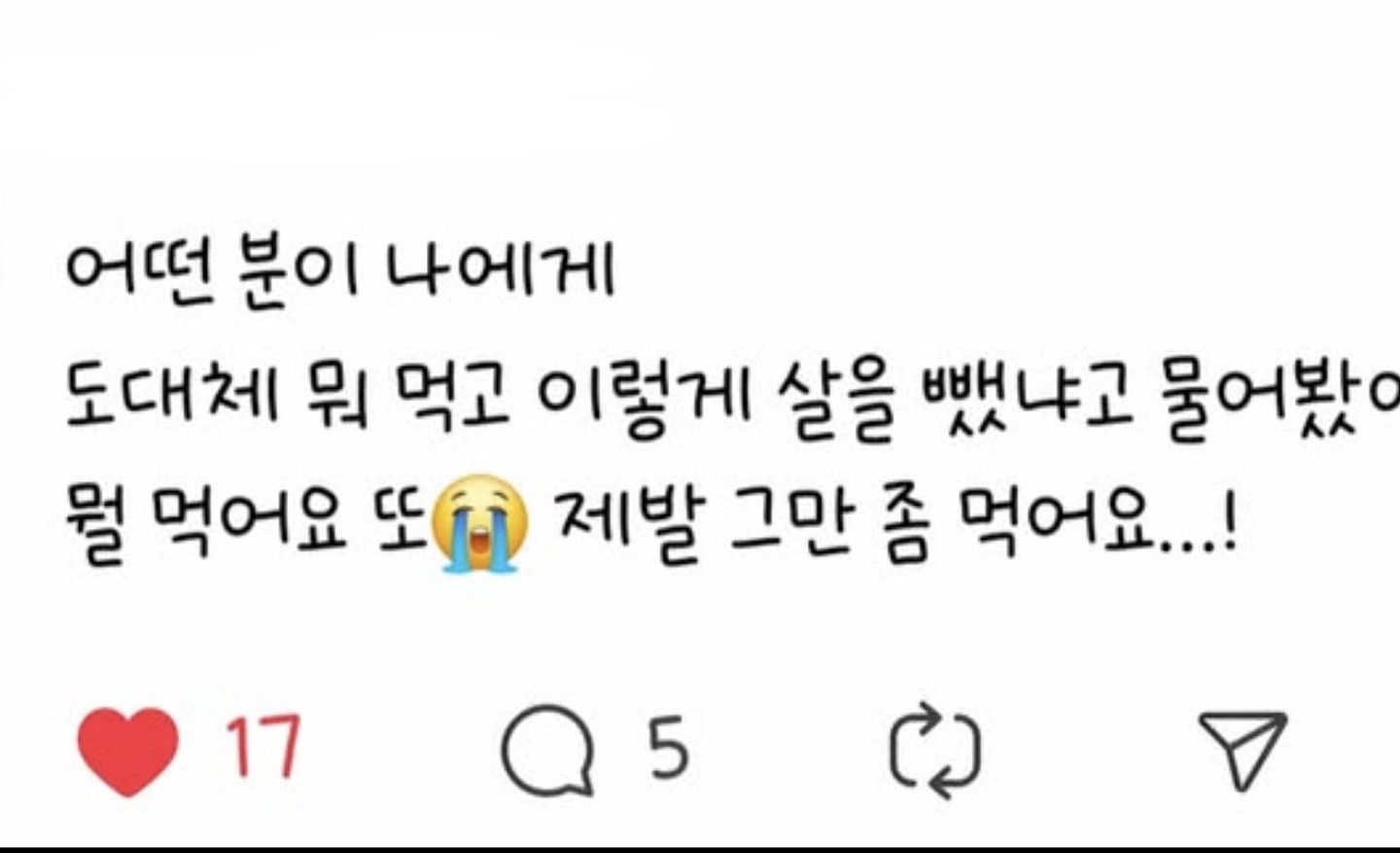The height and width of the screenshot is (853, 1400).
Task: Tap the crying face emoji
Action: [480, 522]
